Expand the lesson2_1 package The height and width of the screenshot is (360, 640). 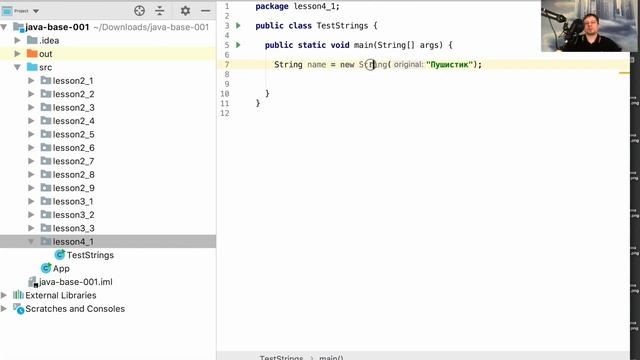click(31, 81)
